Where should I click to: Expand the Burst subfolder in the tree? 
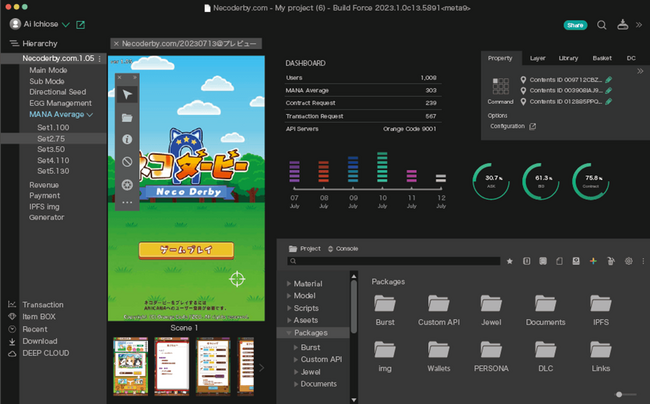click(x=296, y=347)
